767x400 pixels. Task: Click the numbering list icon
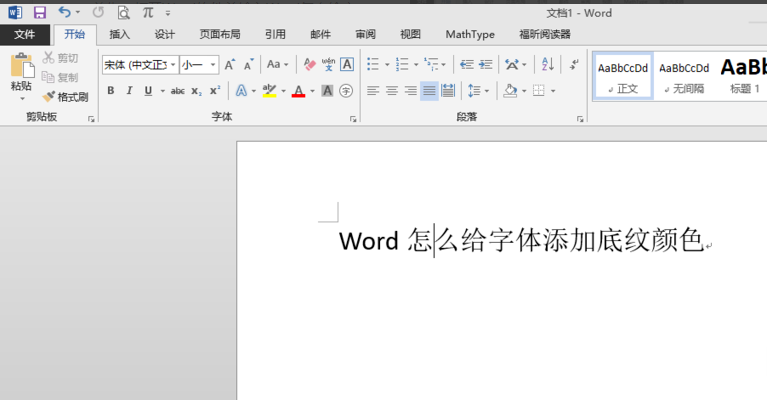(402, 64)
